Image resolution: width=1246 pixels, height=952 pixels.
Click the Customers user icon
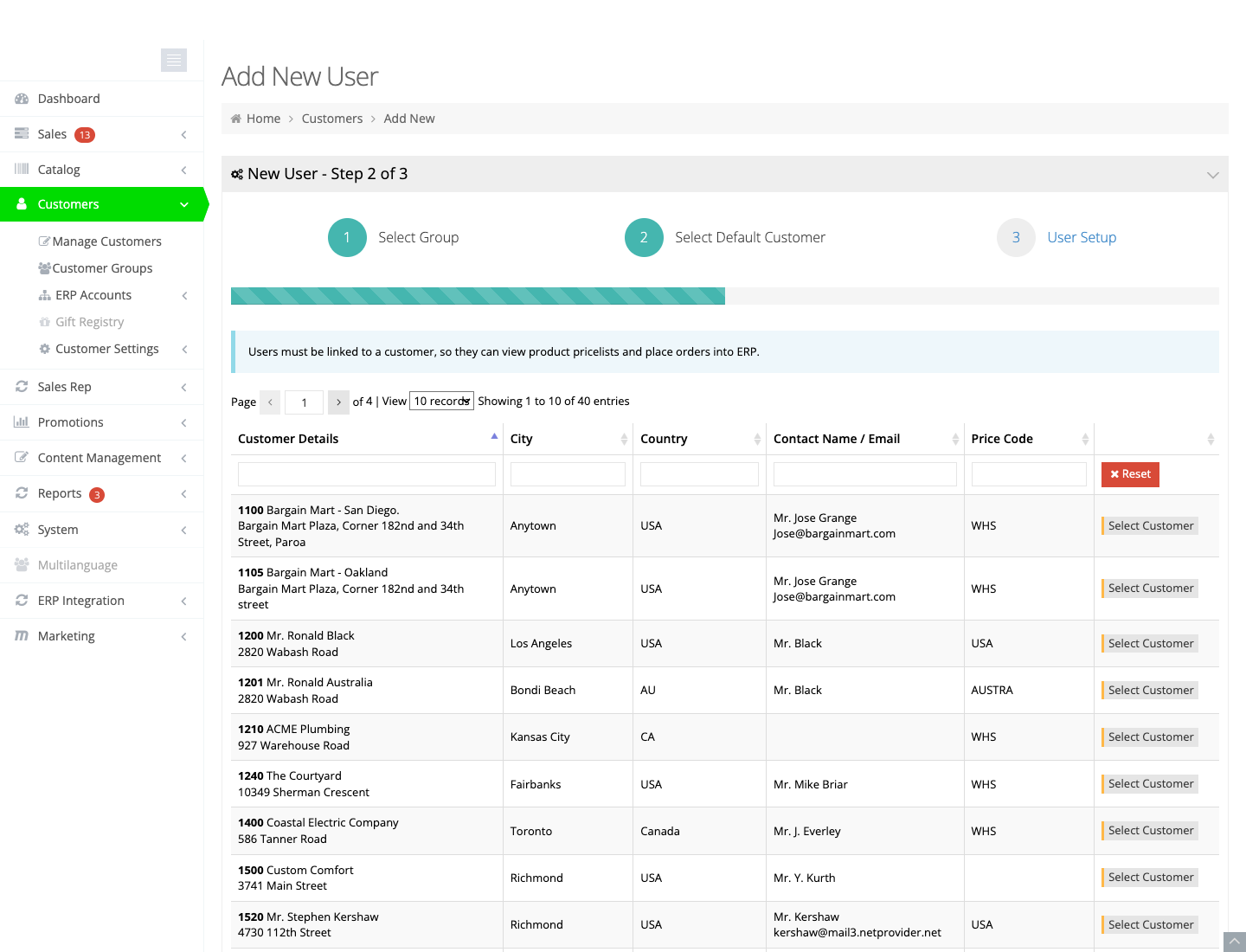[x=22, y=204]
